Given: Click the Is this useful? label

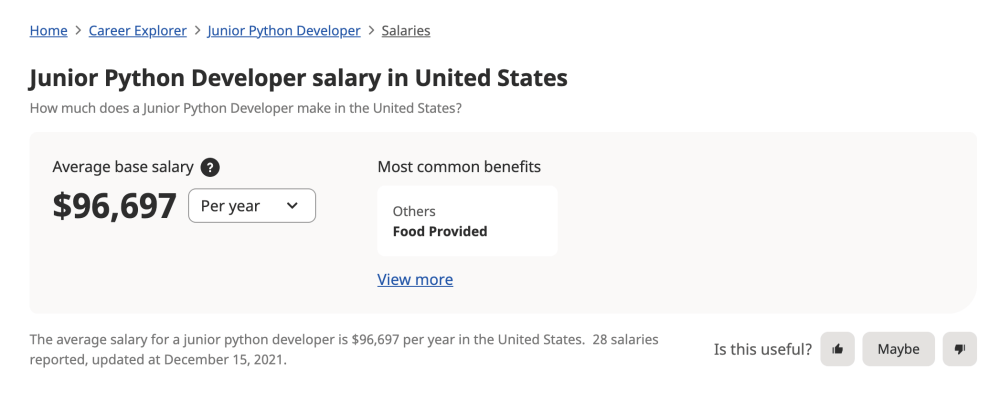Looking at the screenshot, I should click(763, 349).
